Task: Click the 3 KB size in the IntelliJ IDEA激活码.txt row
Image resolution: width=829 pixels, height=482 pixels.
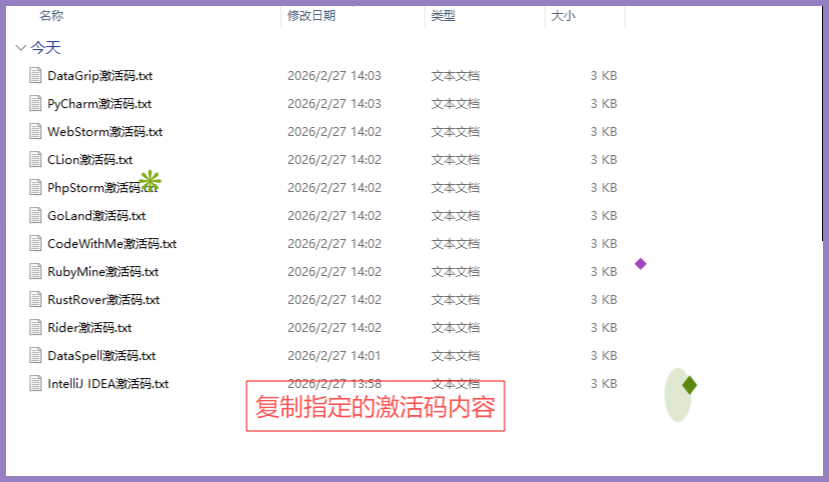Action: click(x=604, y=384)
